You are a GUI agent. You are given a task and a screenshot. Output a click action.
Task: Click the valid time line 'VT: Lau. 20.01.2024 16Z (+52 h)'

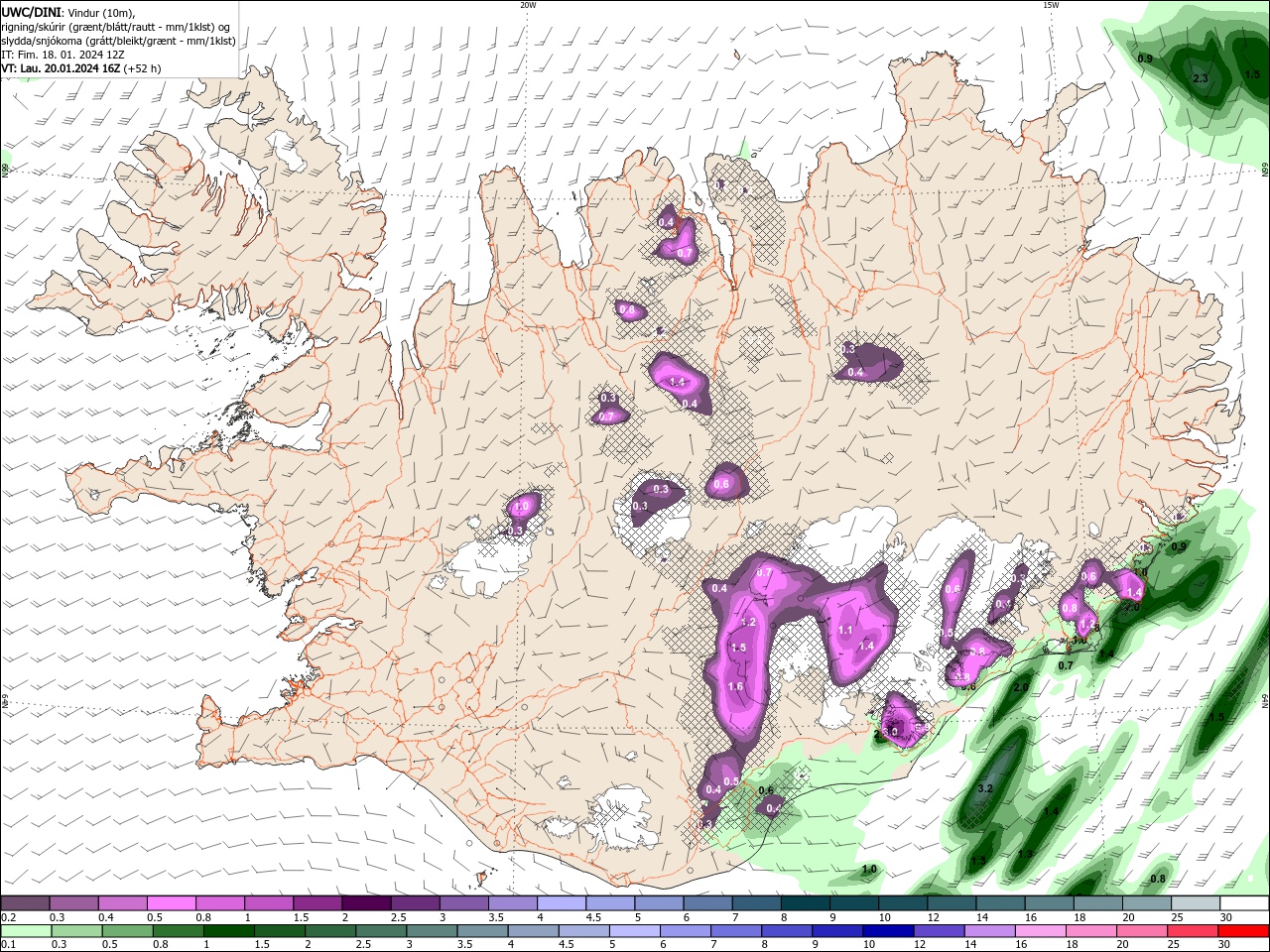click(x=80, y=68)
